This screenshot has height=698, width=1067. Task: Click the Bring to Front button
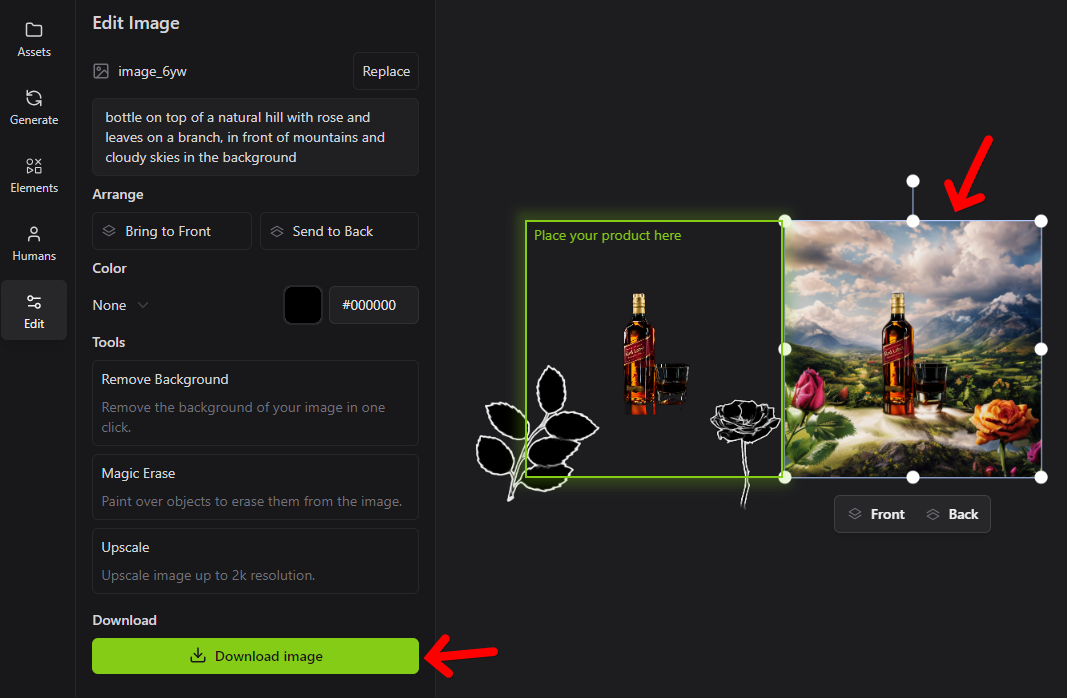(172, 231)
